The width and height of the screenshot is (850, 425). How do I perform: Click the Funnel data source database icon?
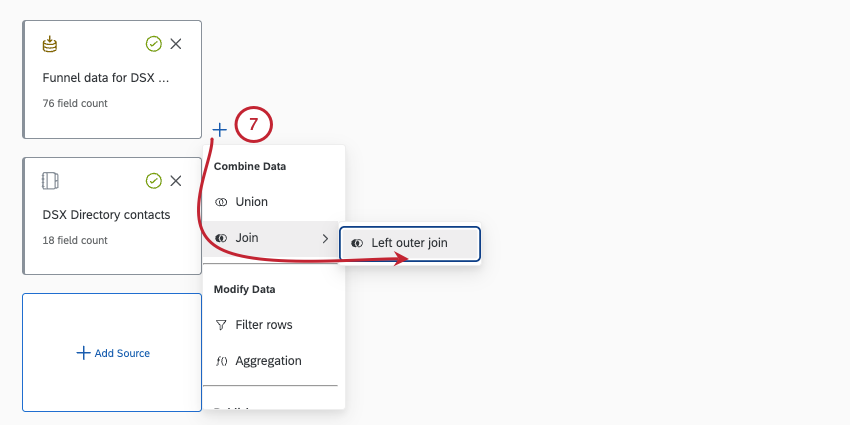click(x=50, y=44)
